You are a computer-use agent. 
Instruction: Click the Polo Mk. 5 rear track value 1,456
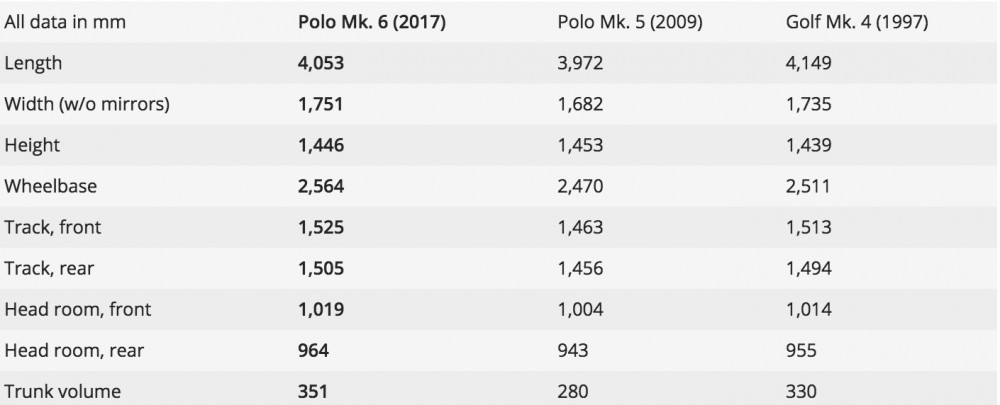click(580, 269)
